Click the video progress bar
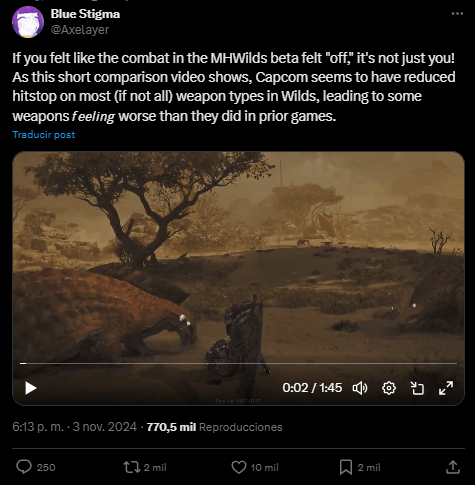The image size is (475, 485). [238, 363]
